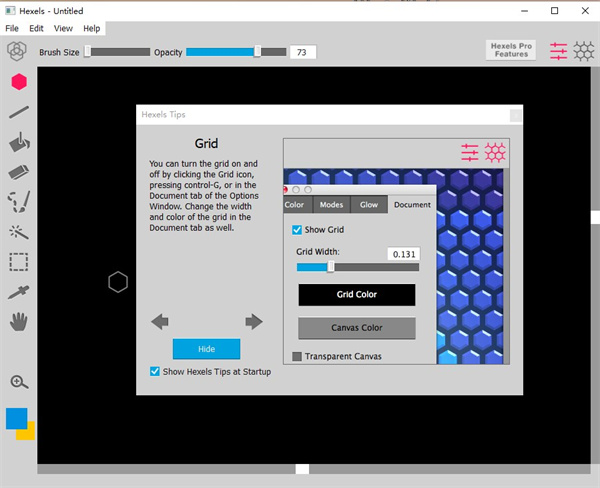Click the horizontal scrollbar thumb below canvas

tap(302, 469)
